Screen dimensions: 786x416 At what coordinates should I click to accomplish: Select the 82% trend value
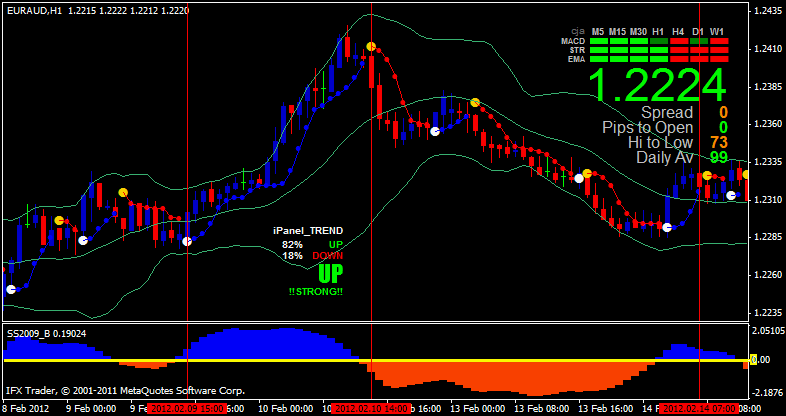click(292, 245)
